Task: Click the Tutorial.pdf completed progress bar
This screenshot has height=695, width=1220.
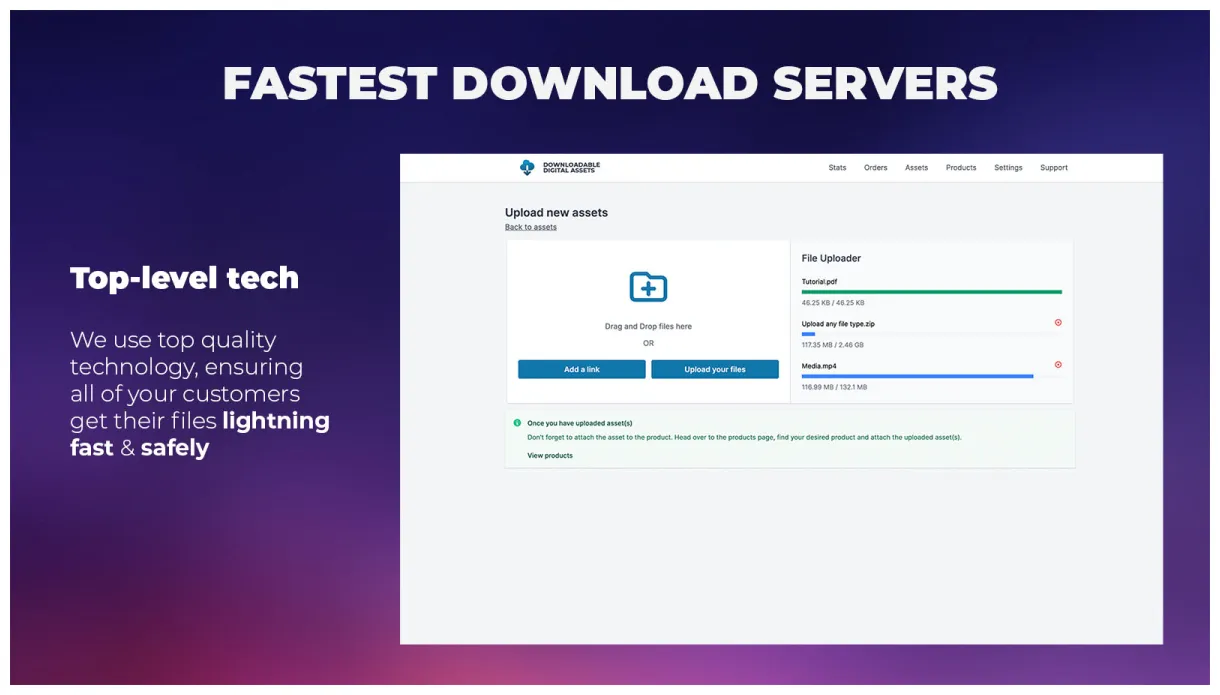Action: click(931, 292)
